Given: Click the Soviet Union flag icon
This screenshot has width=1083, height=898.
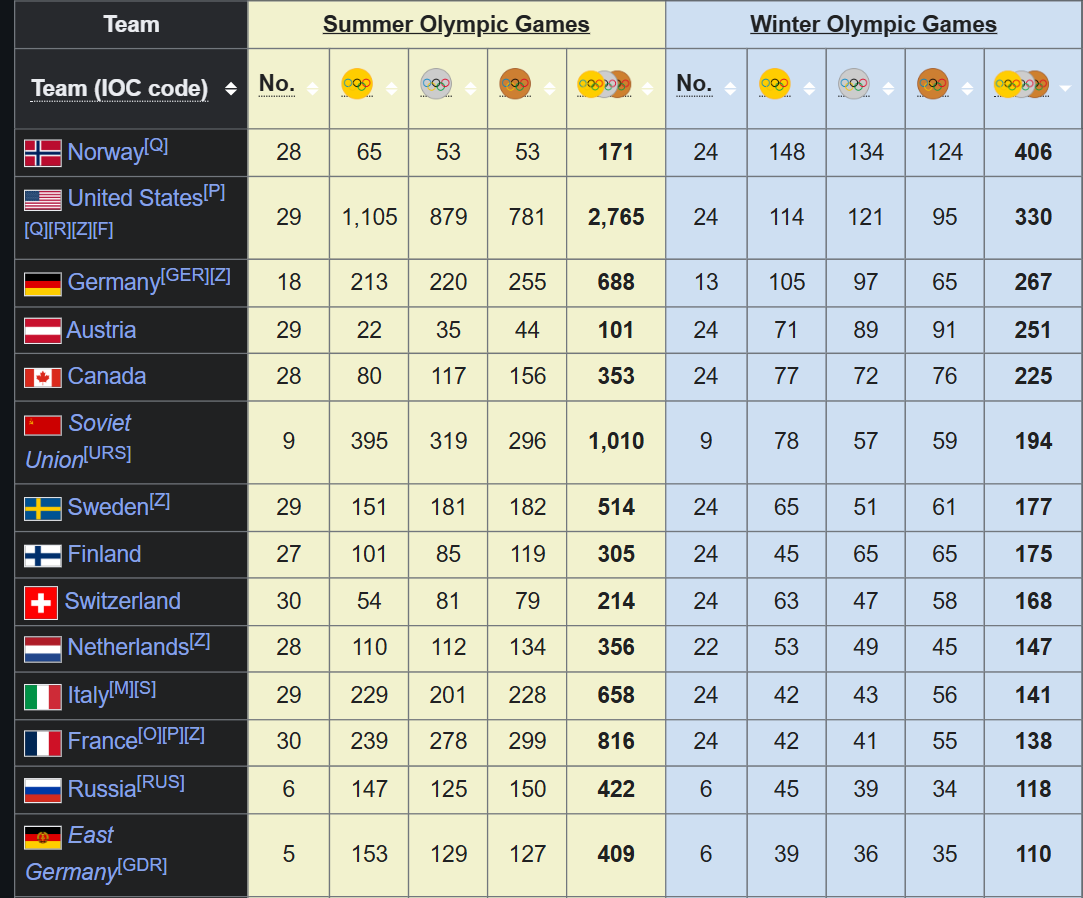Looking at the screenshot, I should [43, 426].
